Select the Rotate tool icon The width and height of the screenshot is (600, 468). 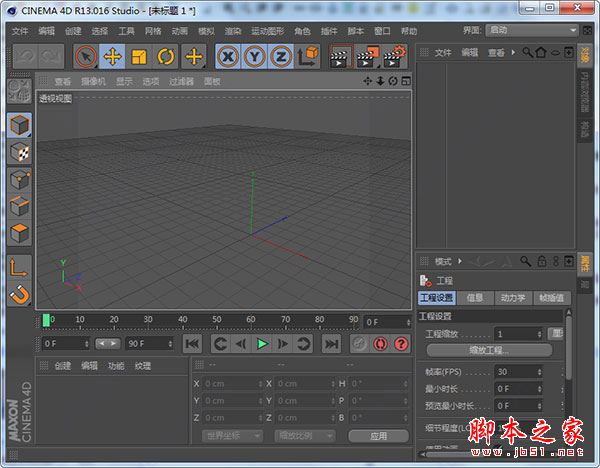coord(166,57)
